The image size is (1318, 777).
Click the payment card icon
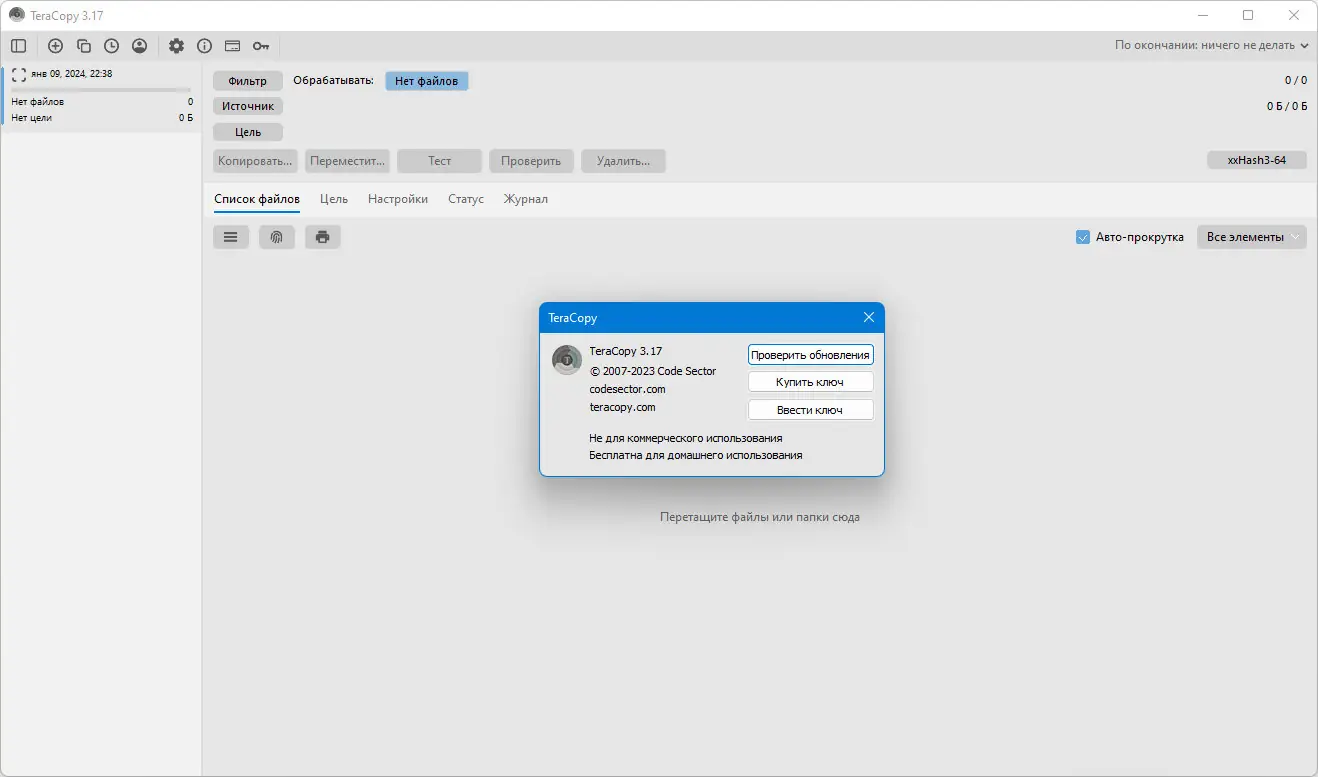(233, 46)
